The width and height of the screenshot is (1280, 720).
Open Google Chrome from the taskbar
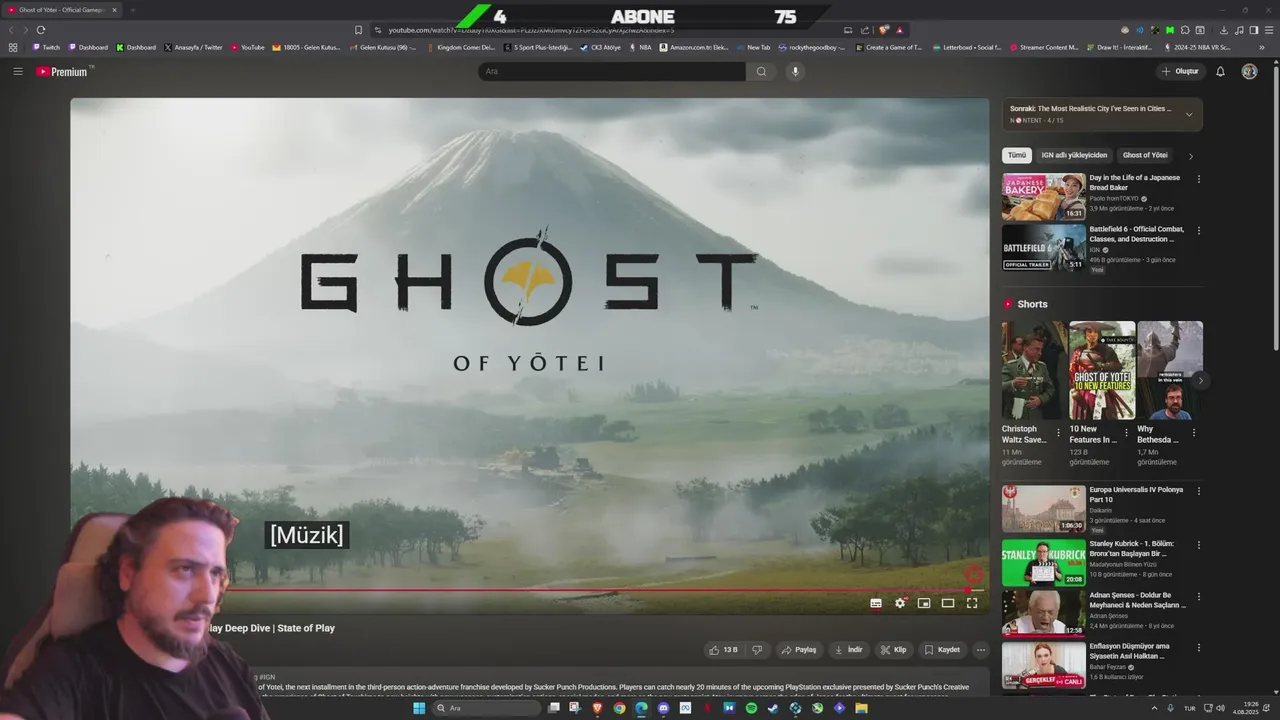619,708
